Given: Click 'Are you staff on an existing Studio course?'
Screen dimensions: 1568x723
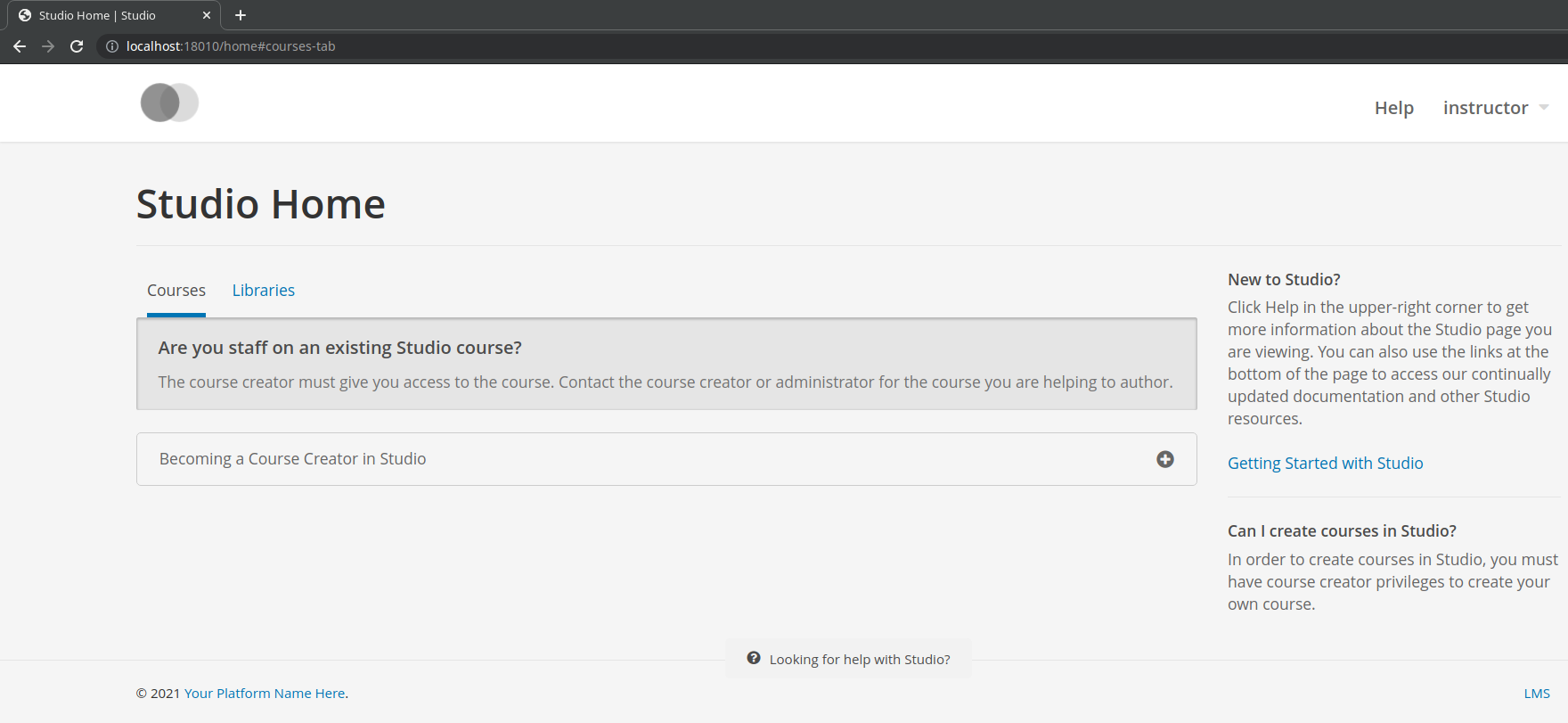Looking at the screenshot, I should [x=340, y=348].
